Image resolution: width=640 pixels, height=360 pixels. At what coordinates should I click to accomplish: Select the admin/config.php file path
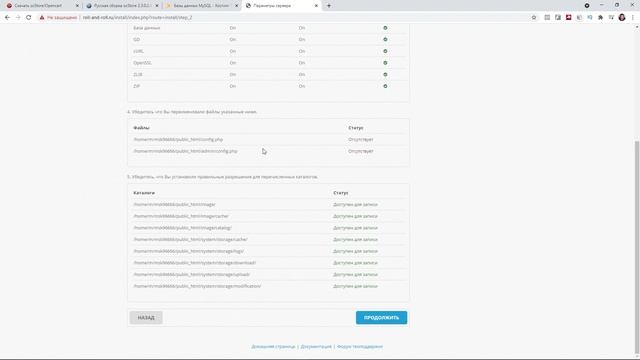tap(185, 151)
